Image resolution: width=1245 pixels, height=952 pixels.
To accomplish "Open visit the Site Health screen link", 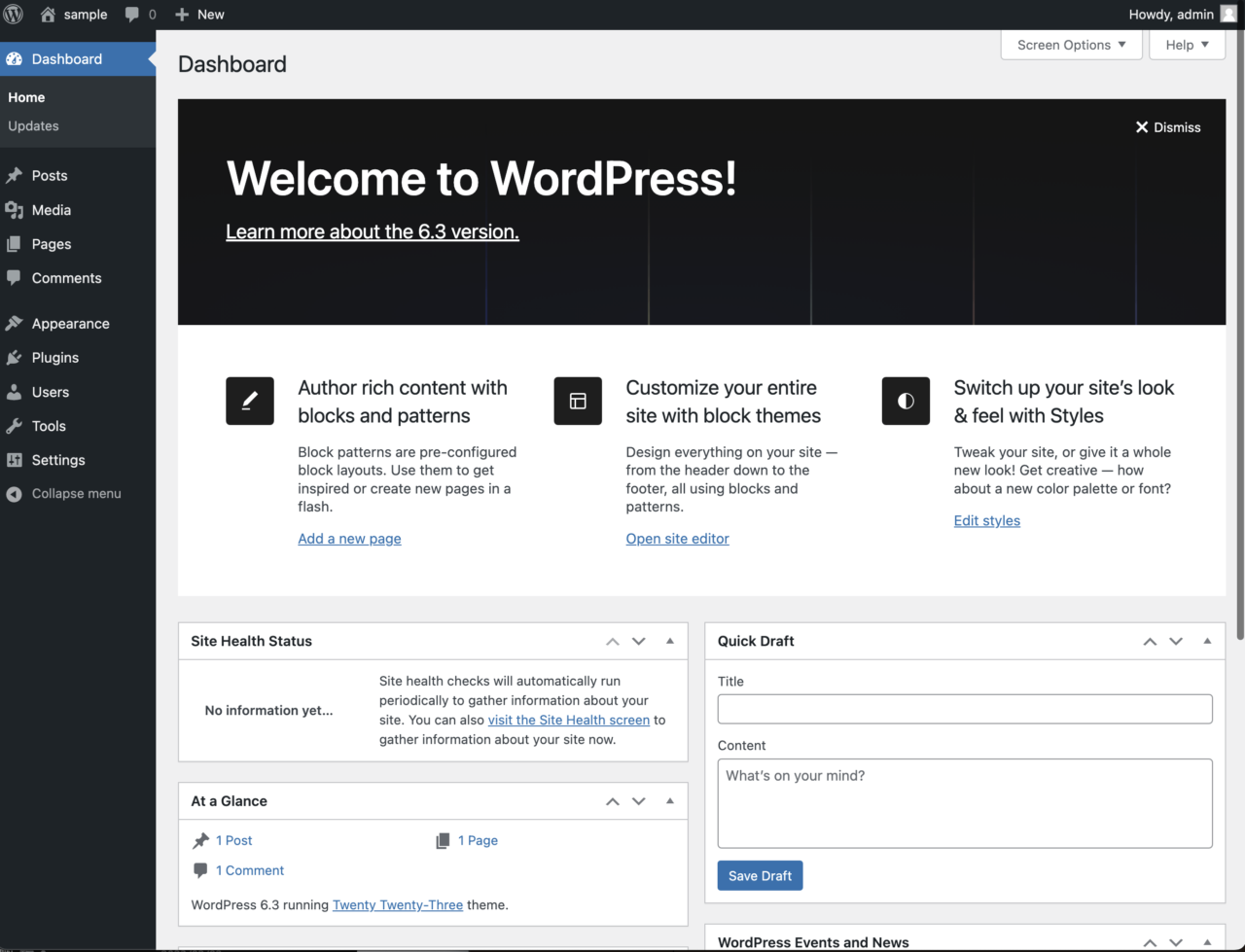I will tap(569, 721).
